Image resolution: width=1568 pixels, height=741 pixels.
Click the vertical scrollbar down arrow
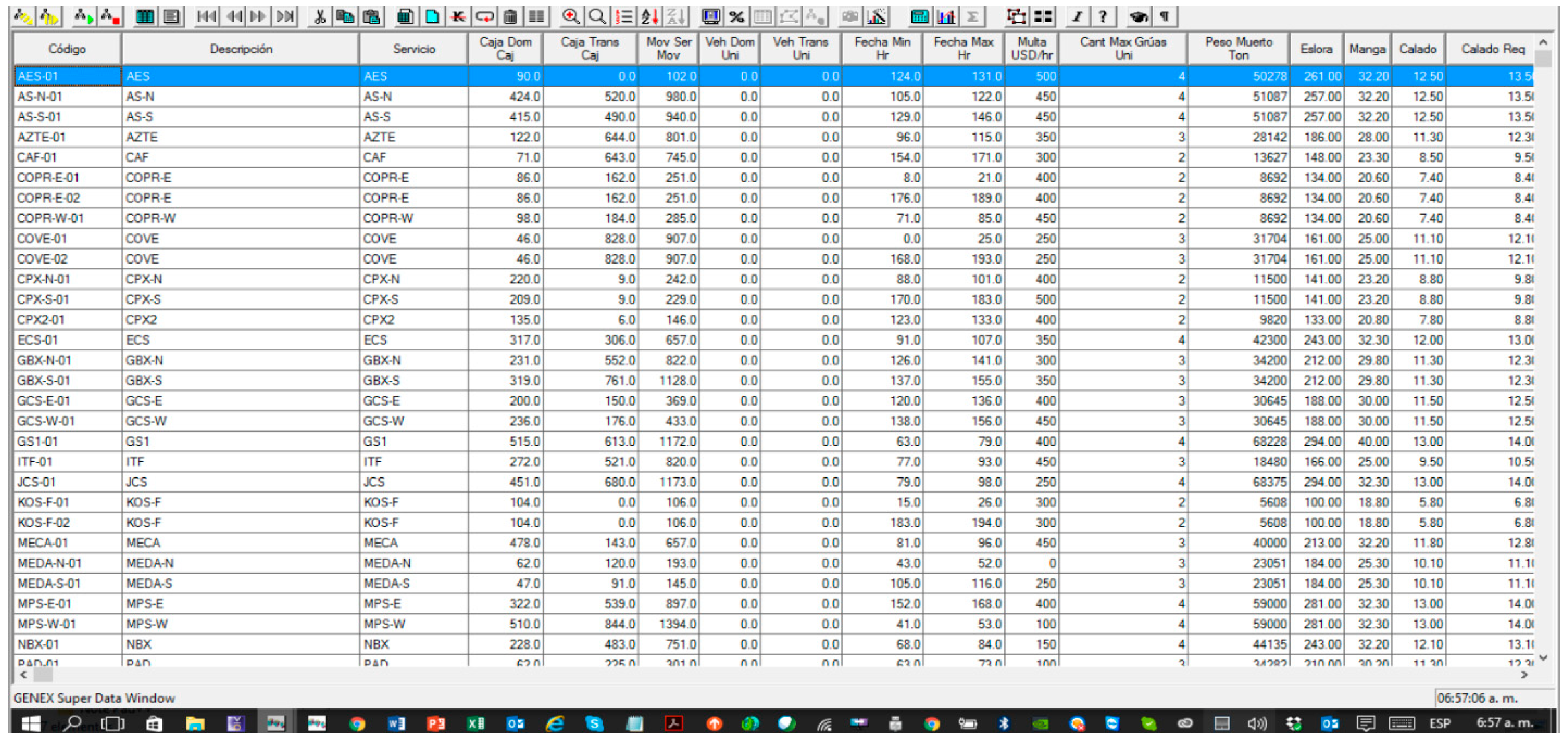coord(1543,658)
